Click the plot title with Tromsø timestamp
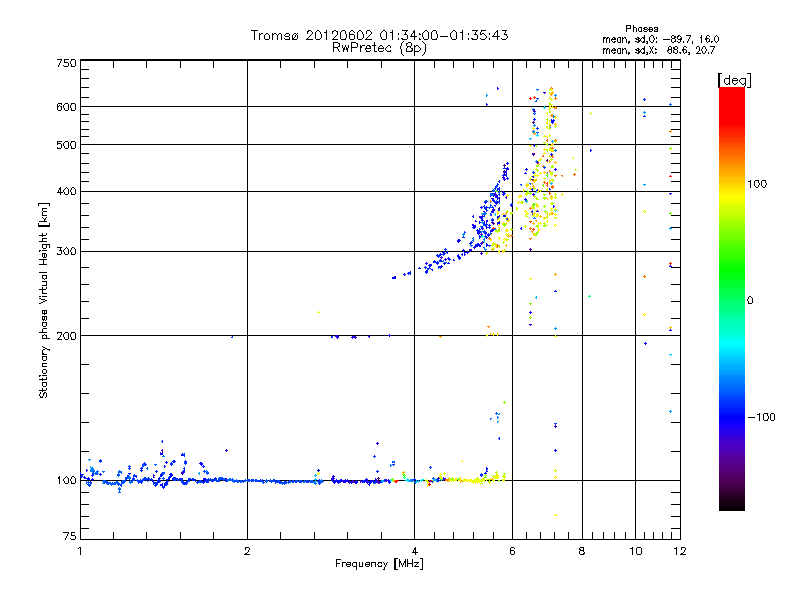800x600 pixels. (379, 35)
